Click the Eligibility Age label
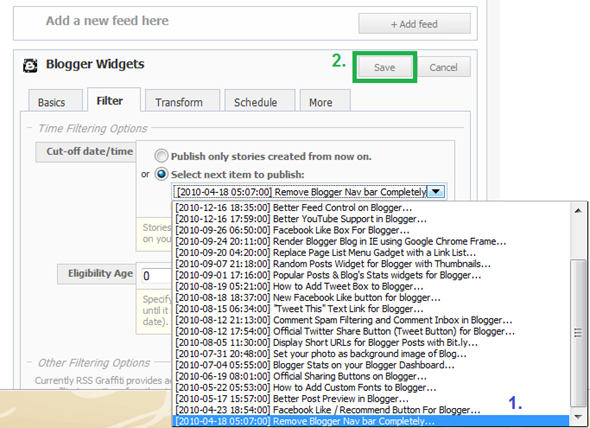 [x=100, y=274]
